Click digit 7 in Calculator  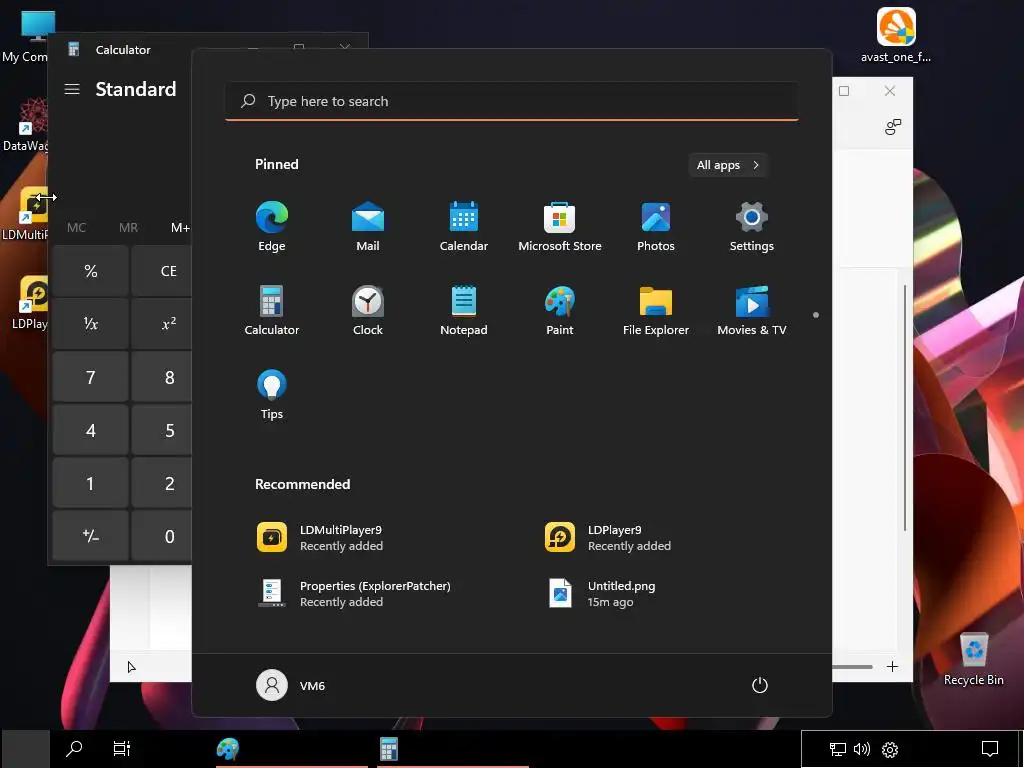[x=91, y=377]
